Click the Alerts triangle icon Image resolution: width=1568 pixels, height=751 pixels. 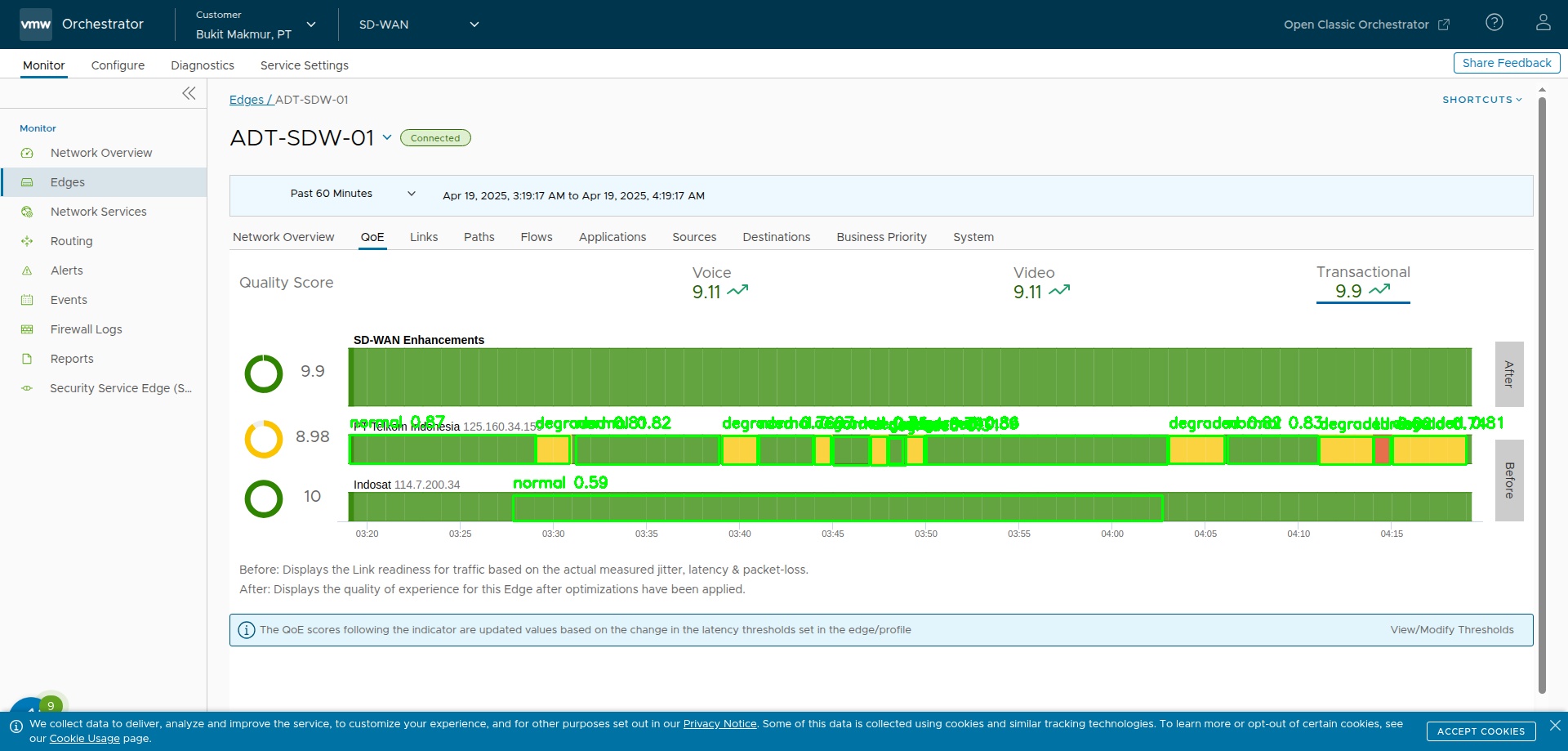[27, 270]
